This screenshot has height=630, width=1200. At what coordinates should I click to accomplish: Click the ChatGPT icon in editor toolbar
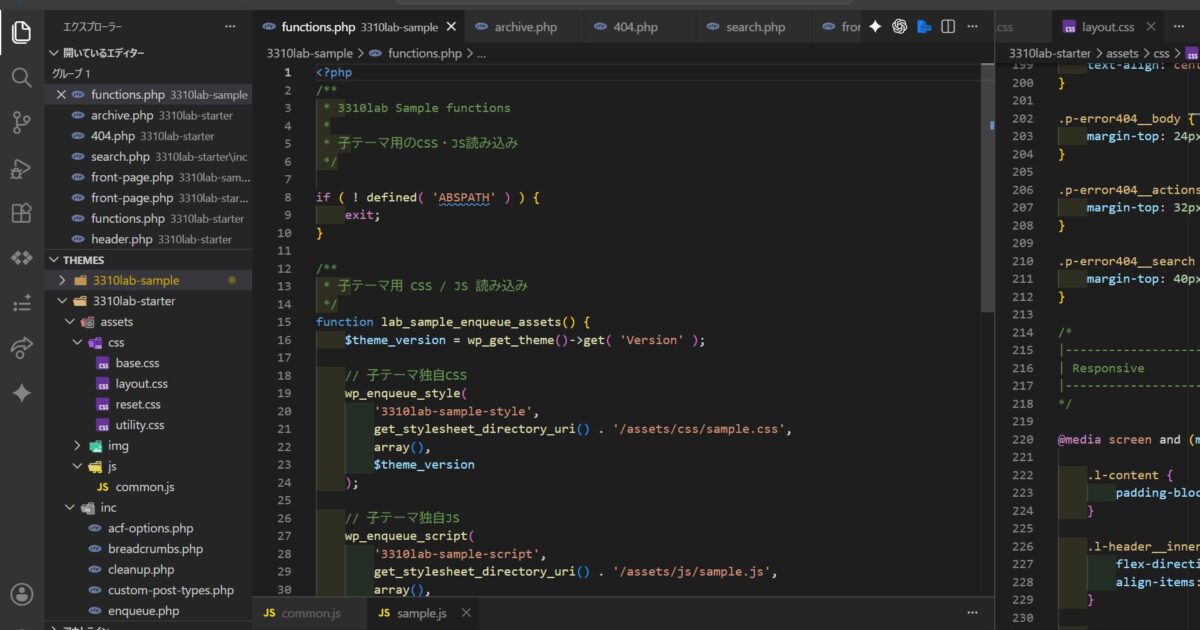click(899, 27)
